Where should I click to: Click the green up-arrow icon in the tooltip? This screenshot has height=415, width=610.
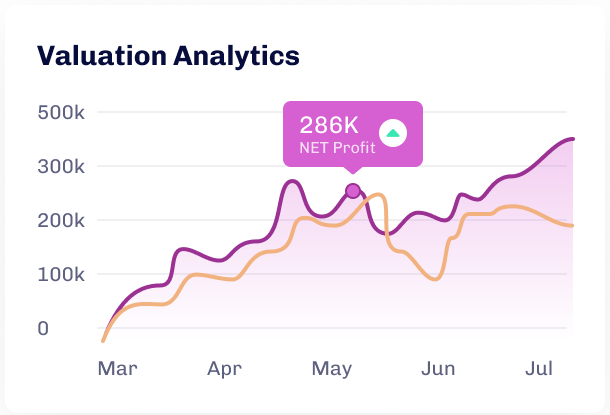(393, 132)
